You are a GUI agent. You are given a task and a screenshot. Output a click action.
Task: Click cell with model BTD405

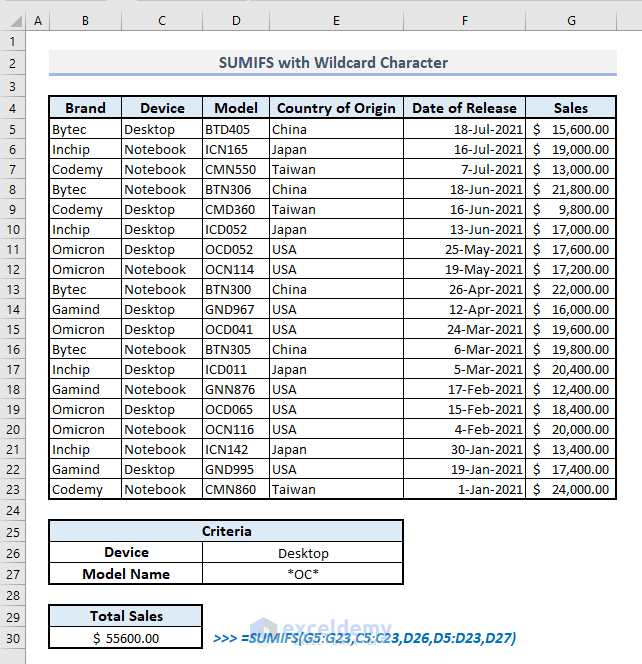click(x=236, y=129)
